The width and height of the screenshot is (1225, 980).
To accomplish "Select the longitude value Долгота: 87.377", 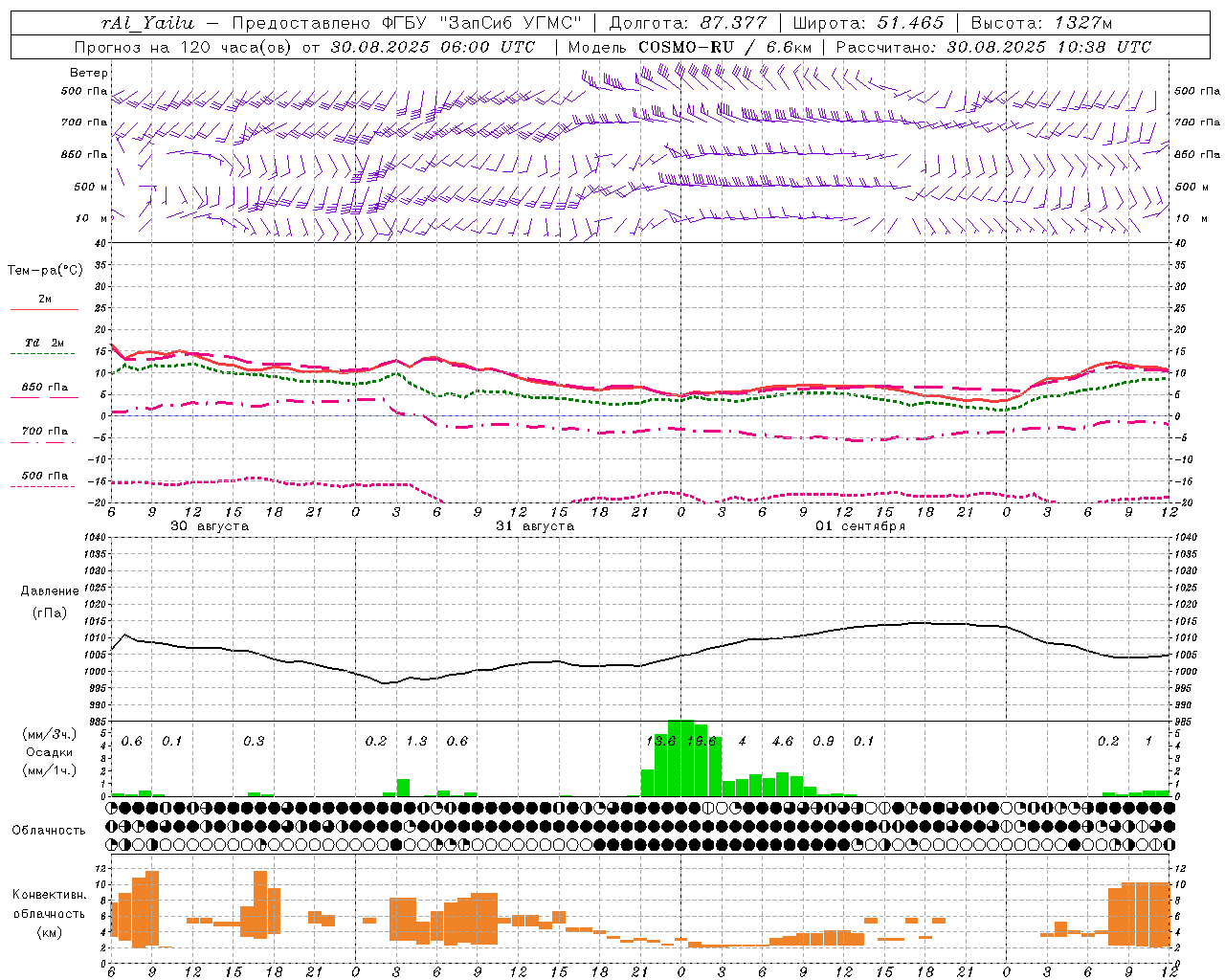I will click(688, 23).
